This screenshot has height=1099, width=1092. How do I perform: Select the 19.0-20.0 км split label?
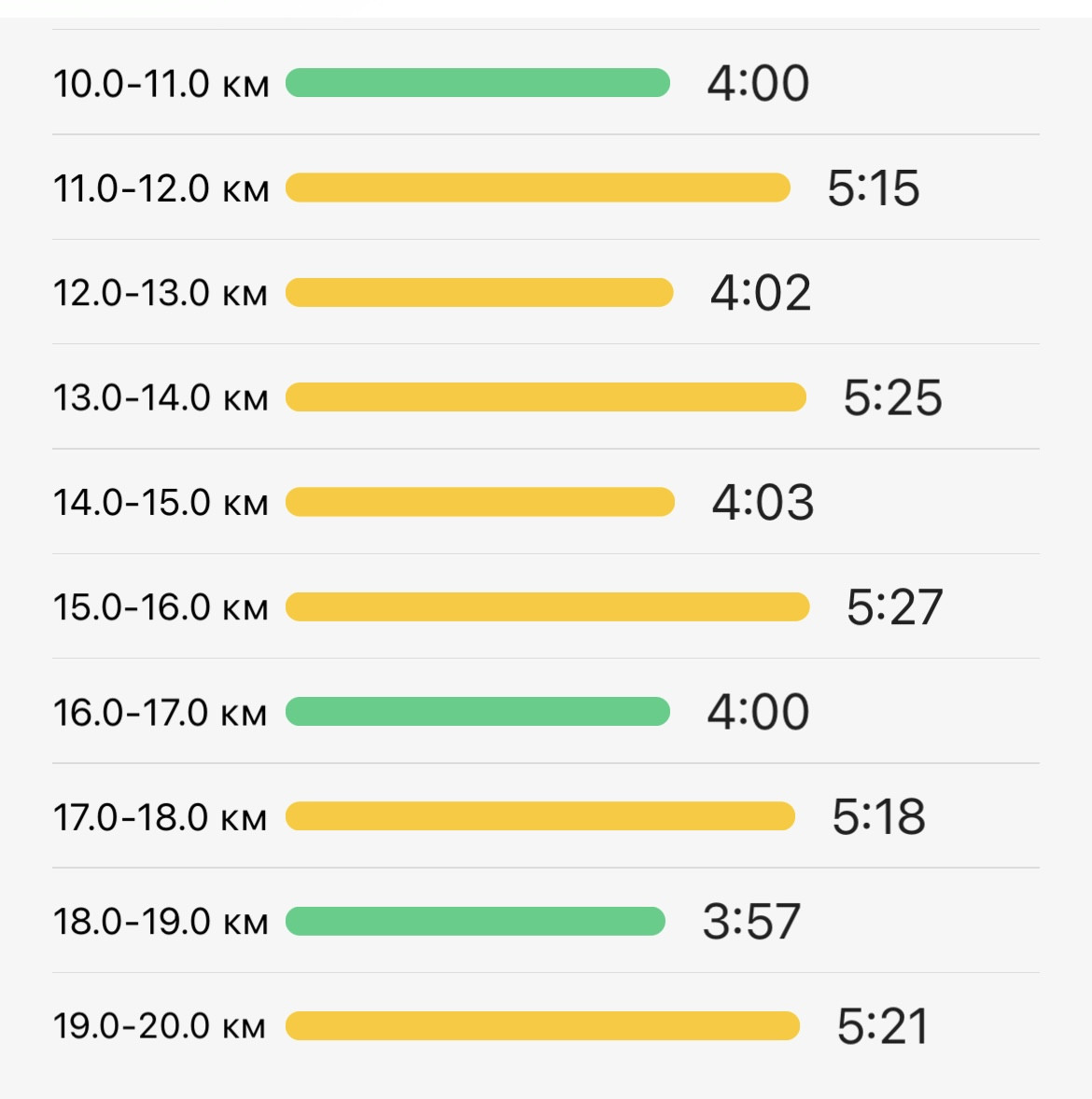click(x=160, y=1026)
